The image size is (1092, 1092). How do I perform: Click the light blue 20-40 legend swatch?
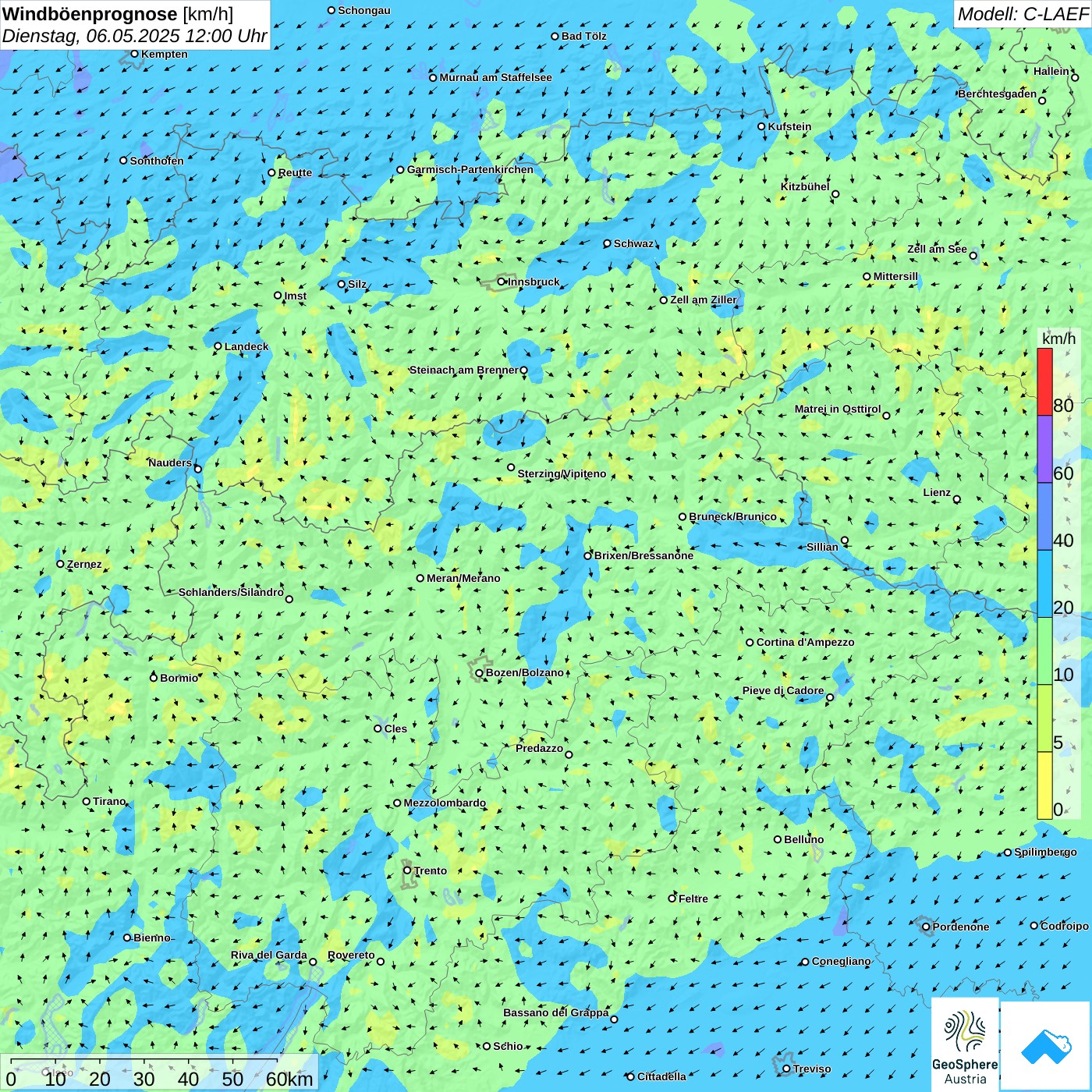(1044, 584)
